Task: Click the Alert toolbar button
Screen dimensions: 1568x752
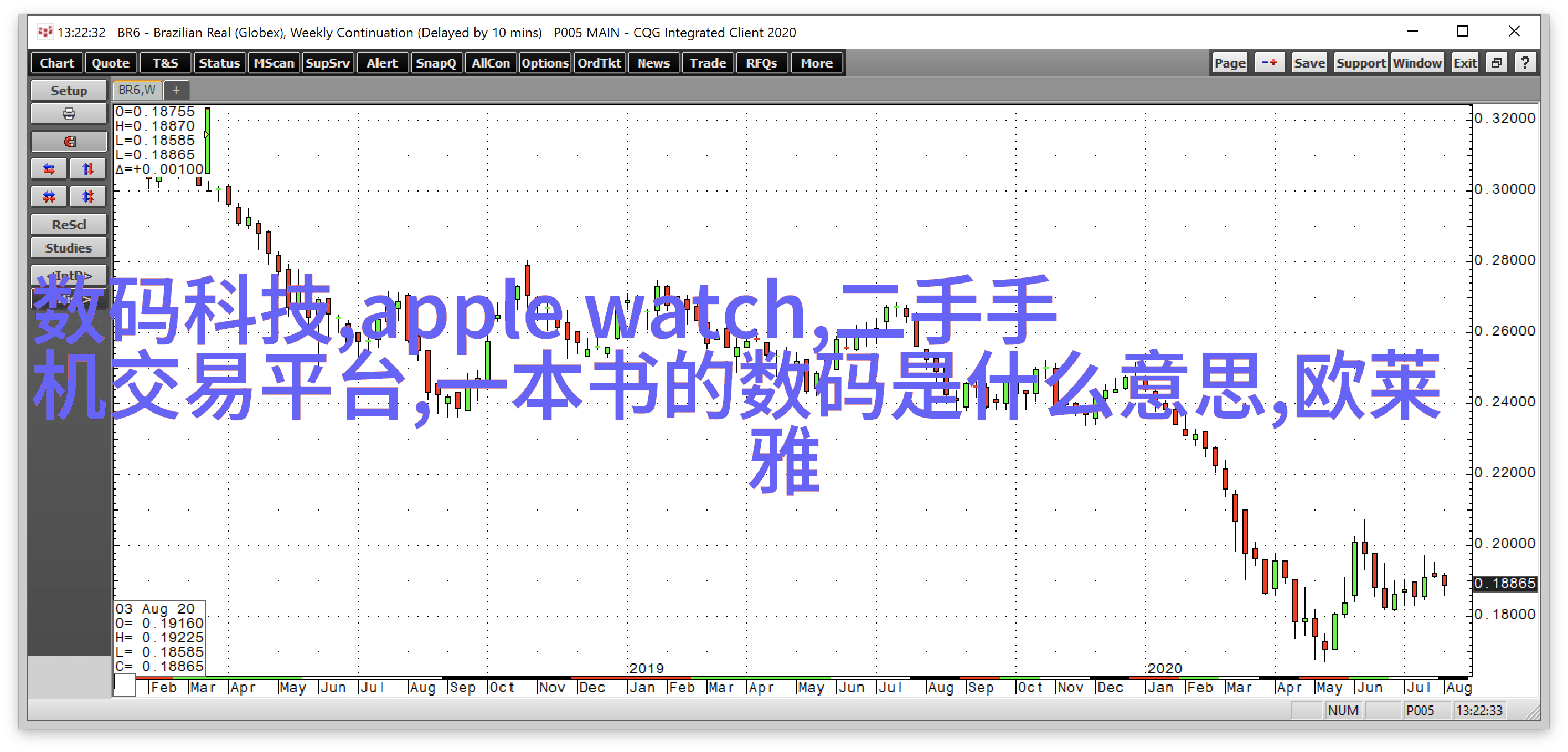Action: (x=381, y=63)
